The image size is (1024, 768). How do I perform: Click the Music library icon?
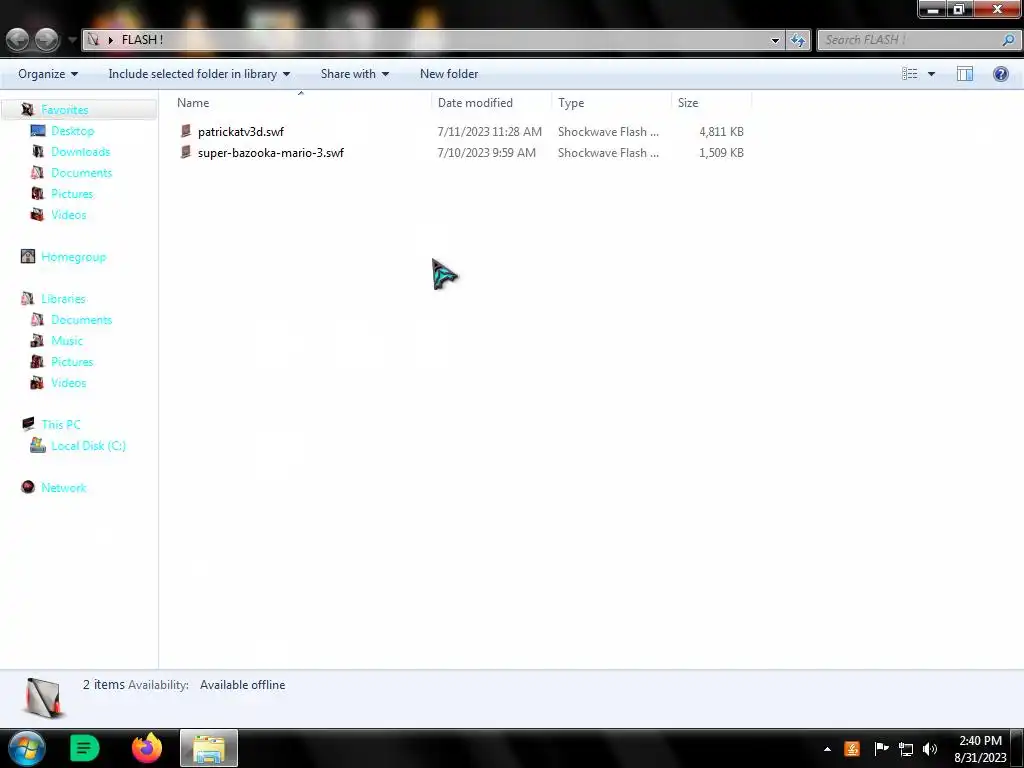tap(37, 340)
